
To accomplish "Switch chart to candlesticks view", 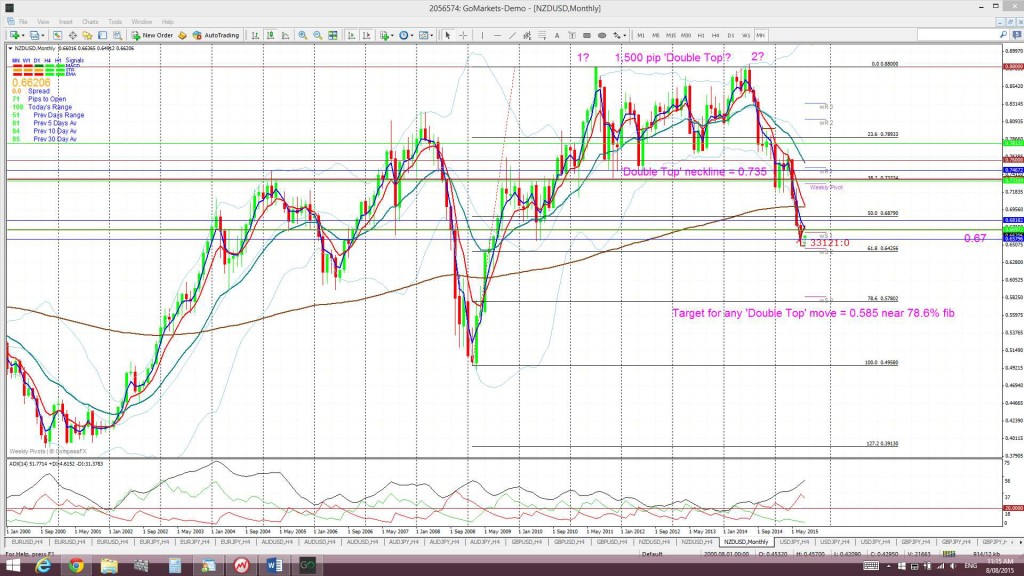I will click(270, 35).
